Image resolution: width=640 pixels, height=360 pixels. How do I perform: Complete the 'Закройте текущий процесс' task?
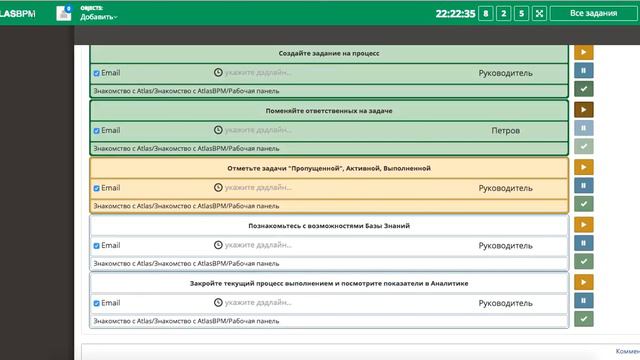(584, 319)
